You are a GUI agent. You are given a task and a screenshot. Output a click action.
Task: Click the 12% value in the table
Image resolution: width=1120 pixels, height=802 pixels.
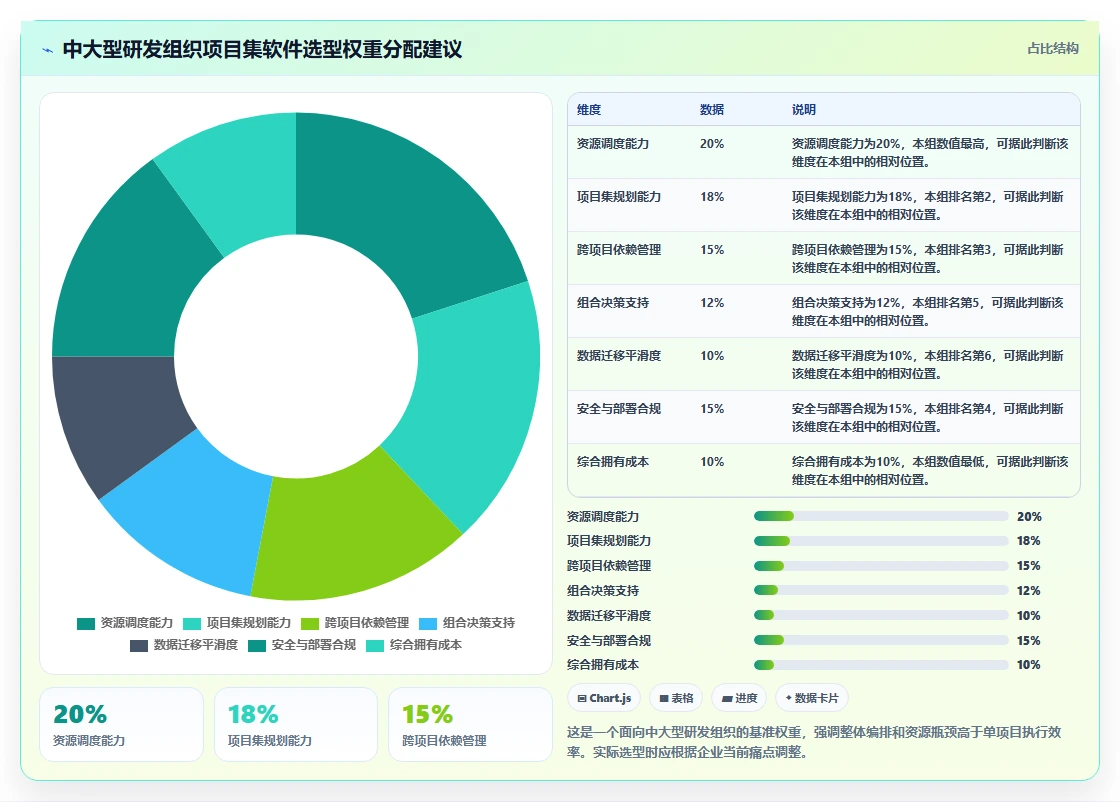(x=712, y=303)
